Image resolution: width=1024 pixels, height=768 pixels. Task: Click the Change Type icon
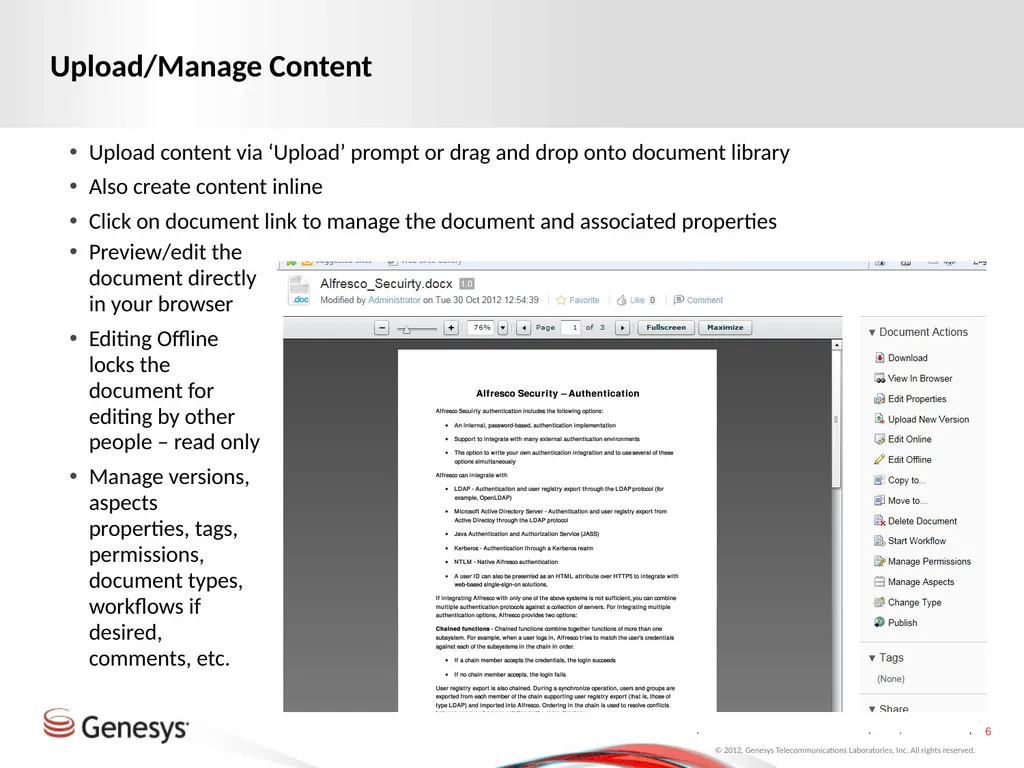879,602
